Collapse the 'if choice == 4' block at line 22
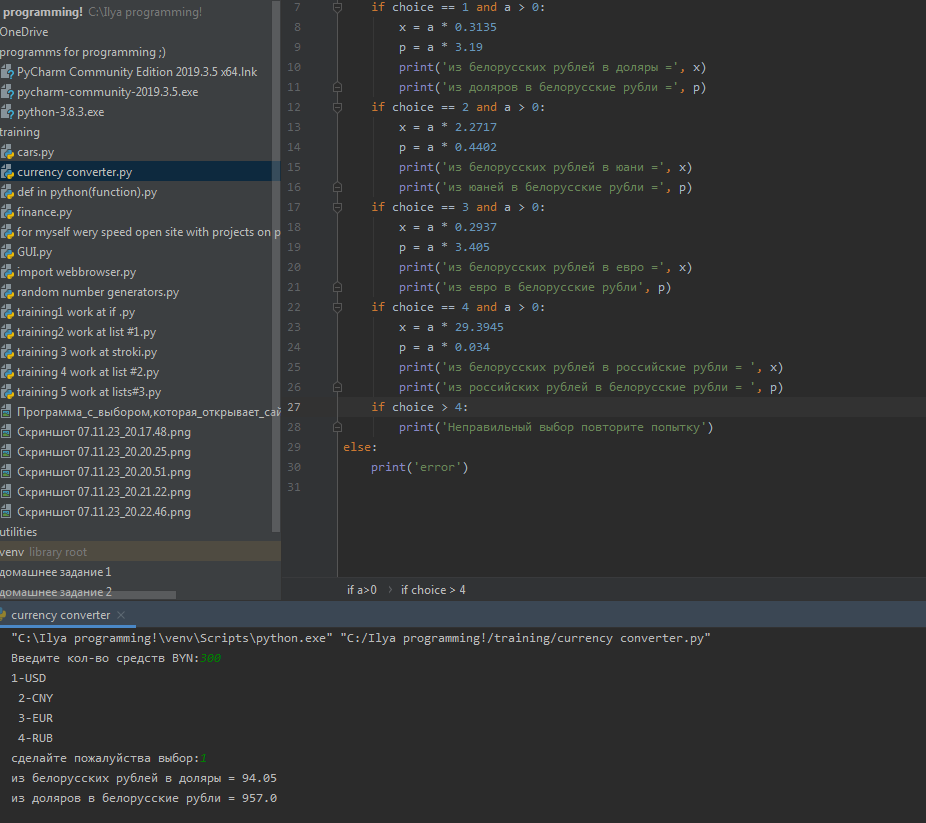926x823 pixels. click(339, 307)
